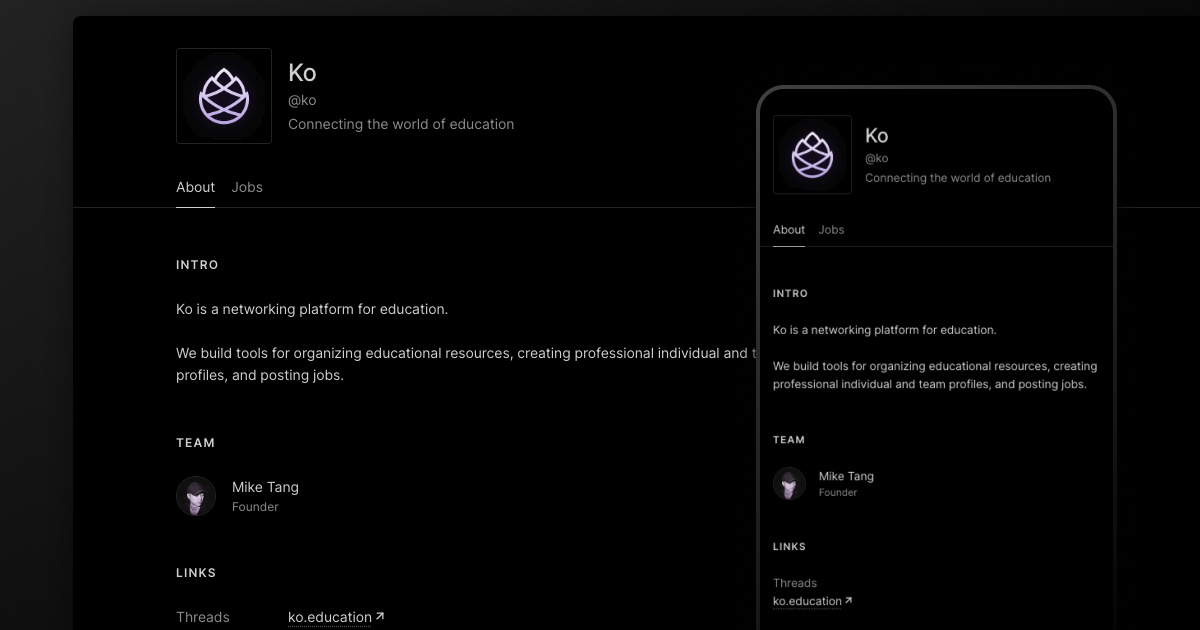The image size is (1200, 630).
Task: Click Mike Tang's avatar in the mobile preview
Action: pos(789,484)
